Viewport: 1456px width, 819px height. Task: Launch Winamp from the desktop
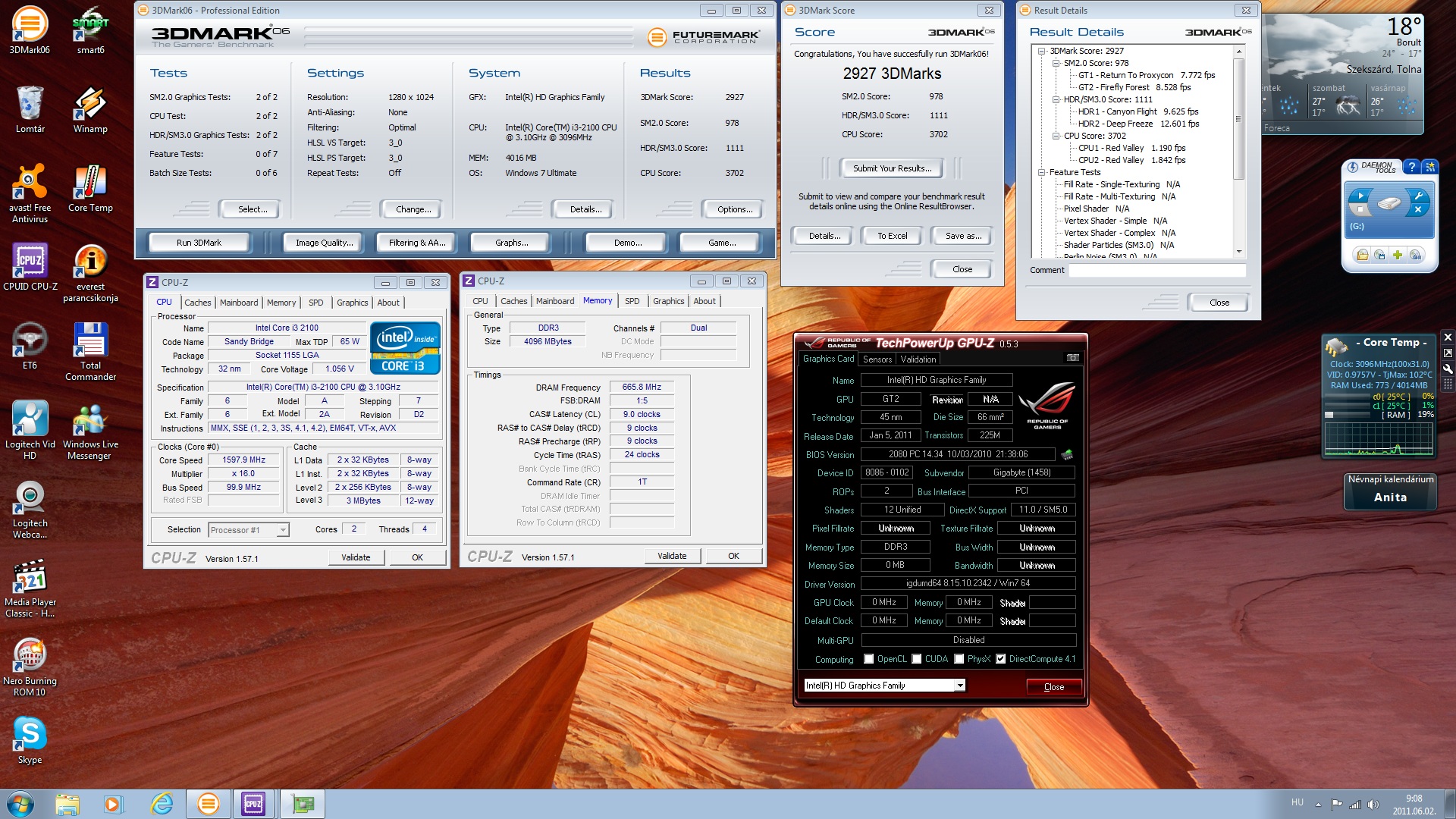click(x=90, y=109)
